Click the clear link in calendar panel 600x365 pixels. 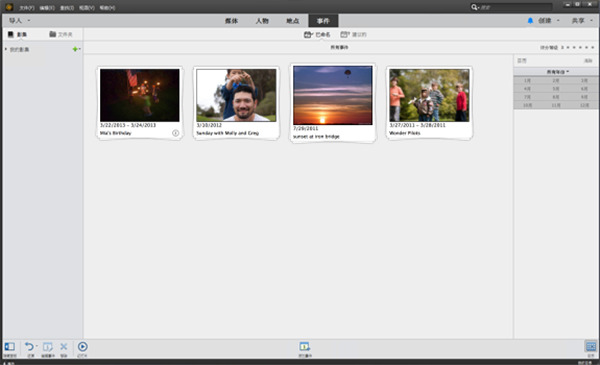pyautogui.click(x=588, y=61)
